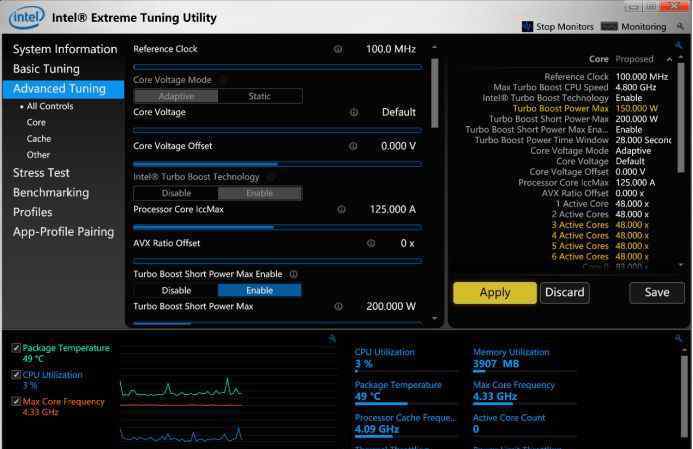Open Benchmarking section
The height and width of the screenshot is (449, 693).
pos(51,193)
